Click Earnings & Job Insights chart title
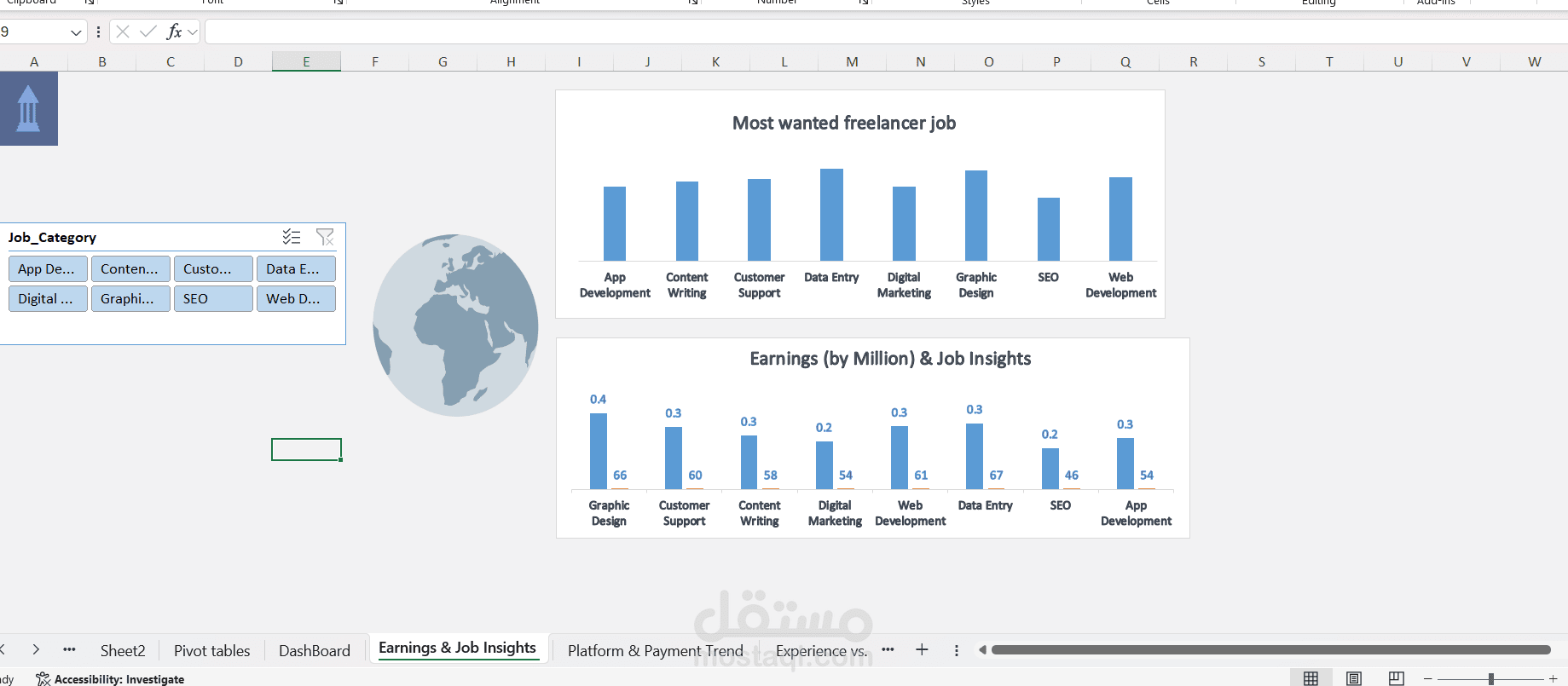Viewport: 1568px width, 686px height. pos(890,359)
